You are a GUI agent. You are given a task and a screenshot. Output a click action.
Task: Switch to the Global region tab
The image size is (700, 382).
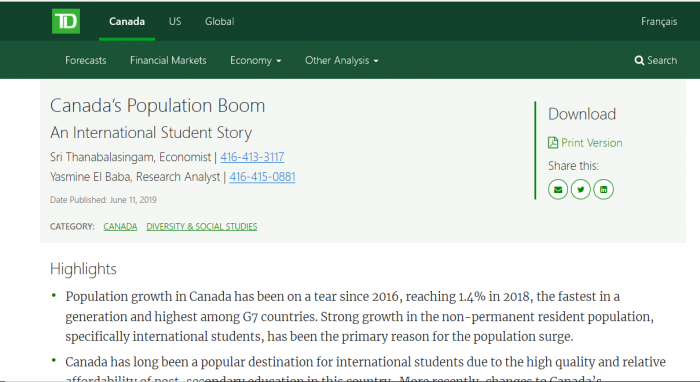click(219, 21)
